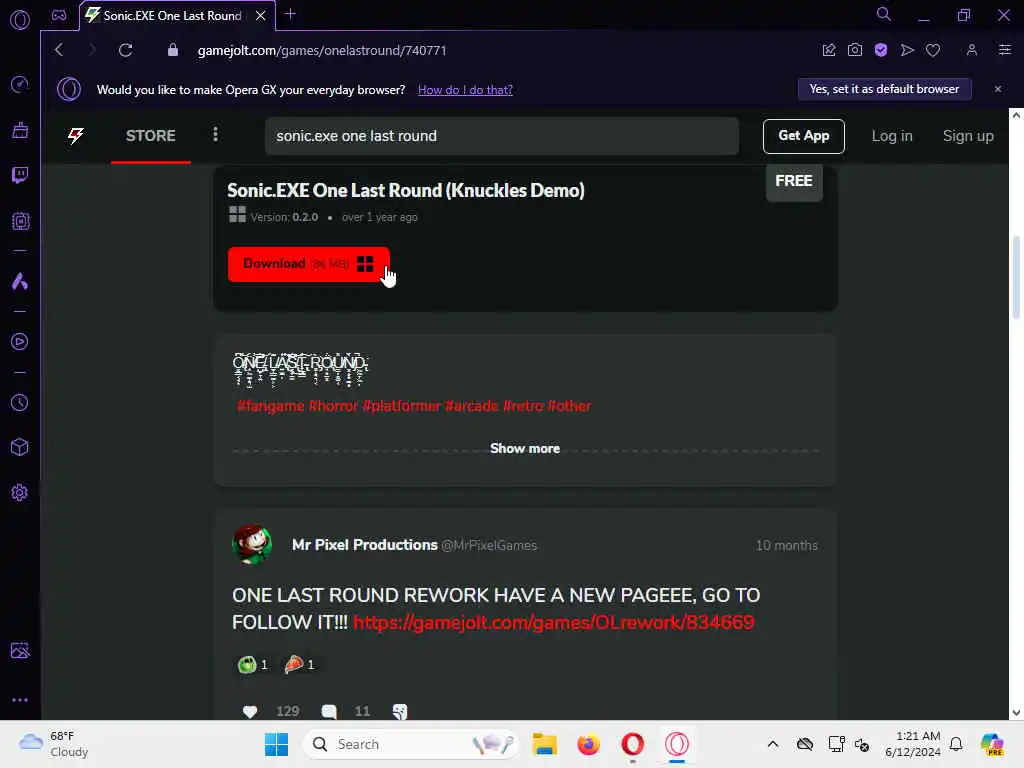This screenshot has height=768, width=1024.
Task: Close the Sonic.EXE One Last Round tab
Action: [x=261, y=16]
